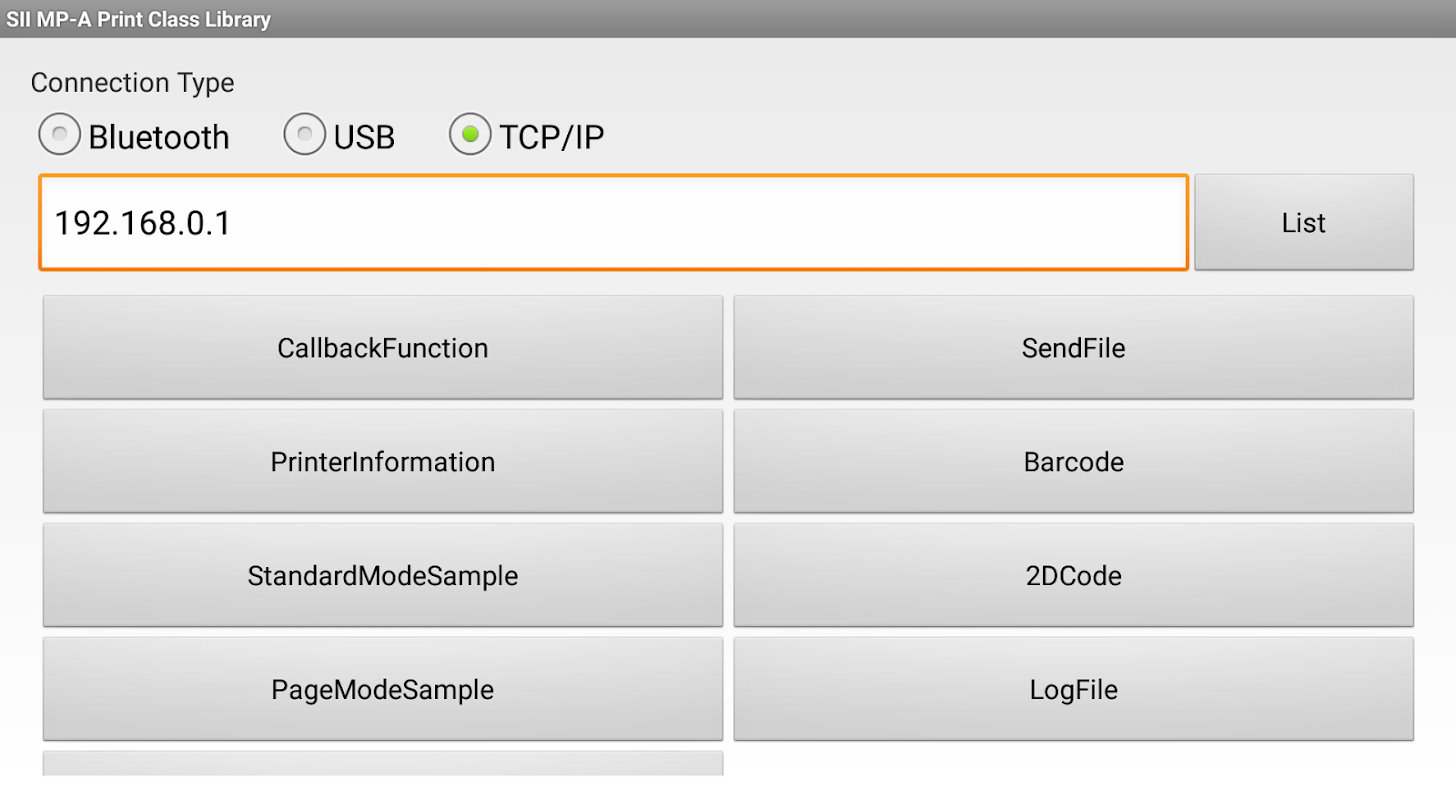Open the LogFile screen
The image size is (1456, 800).
coord(1073,690)
